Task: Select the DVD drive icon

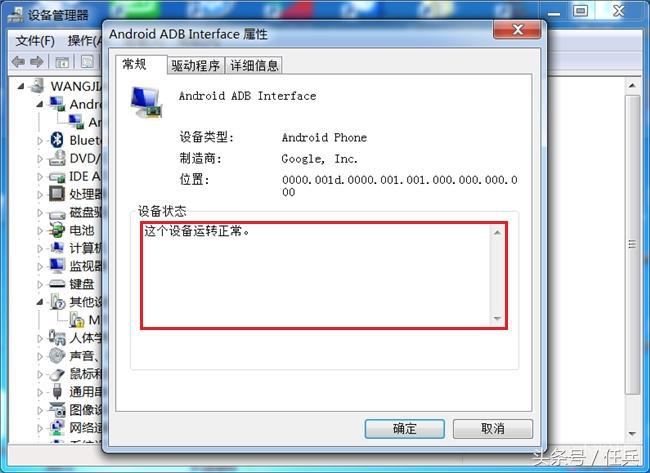Action: tap(57, 158)
